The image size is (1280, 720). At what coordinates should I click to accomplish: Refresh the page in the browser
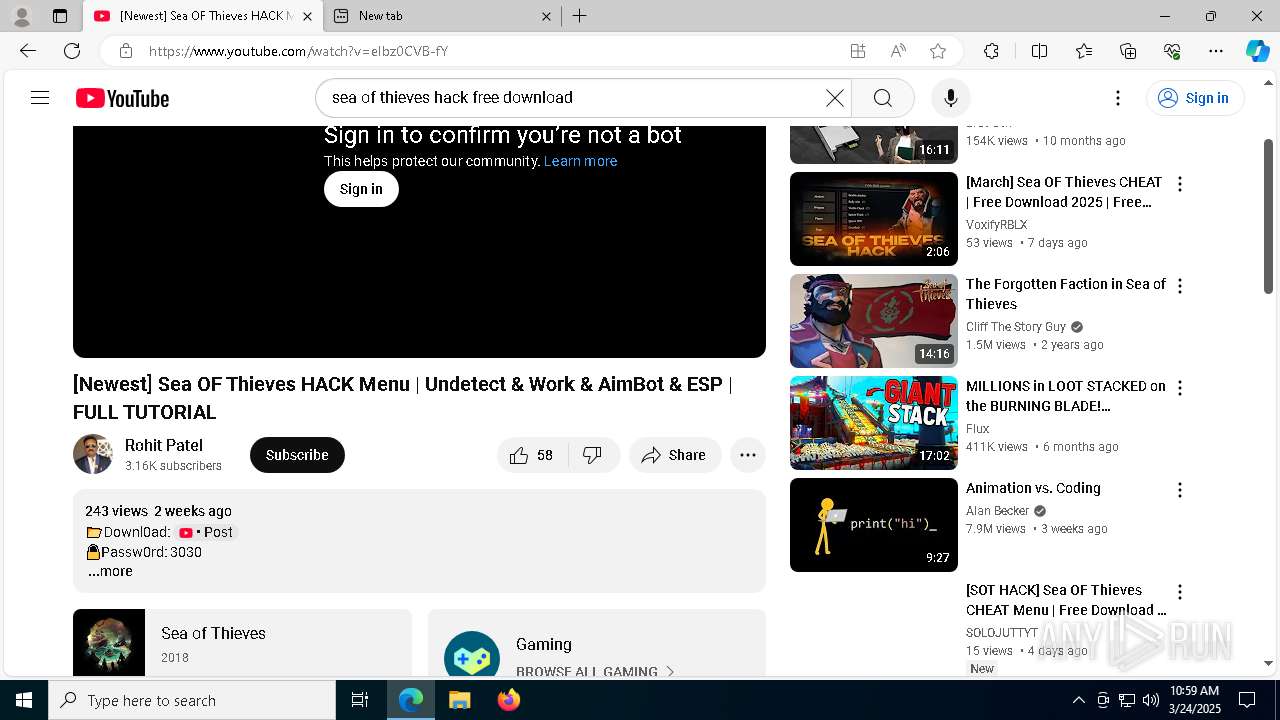72,51
